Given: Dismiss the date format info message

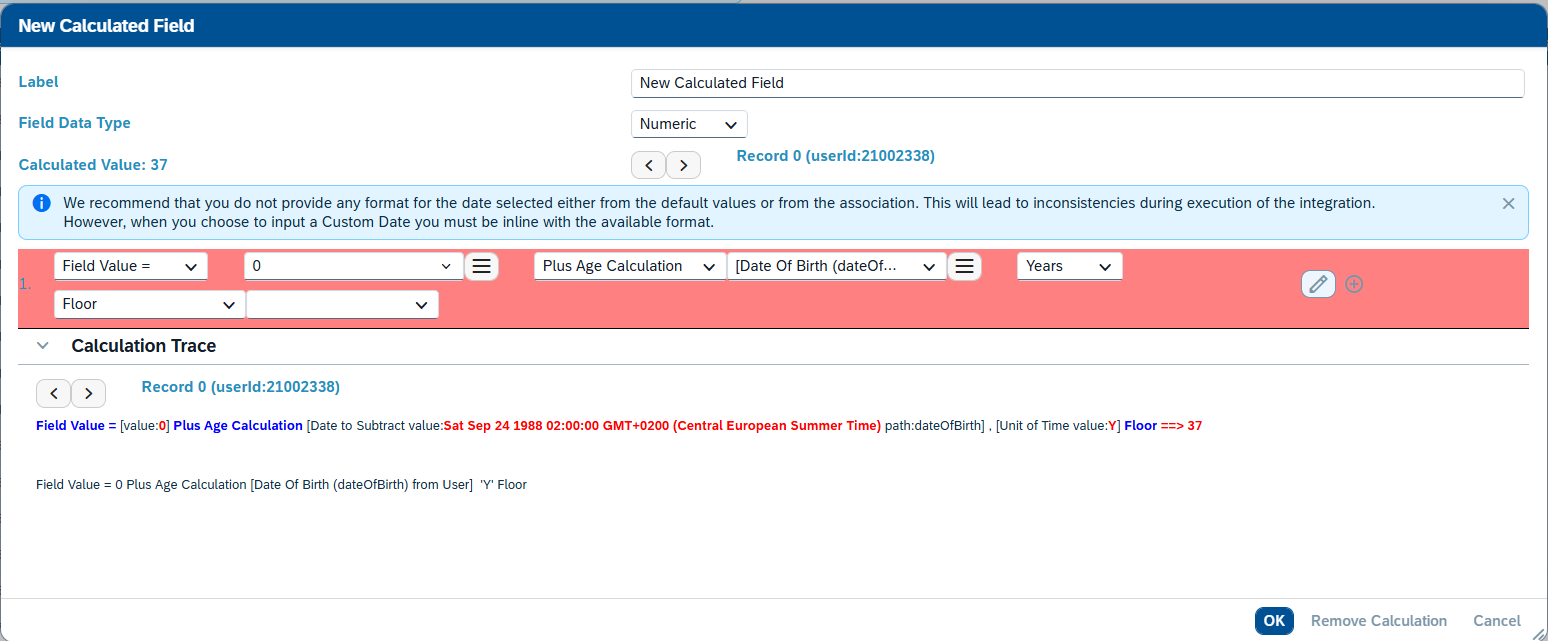Looking at the screenshot, I should coord(1508,203).
